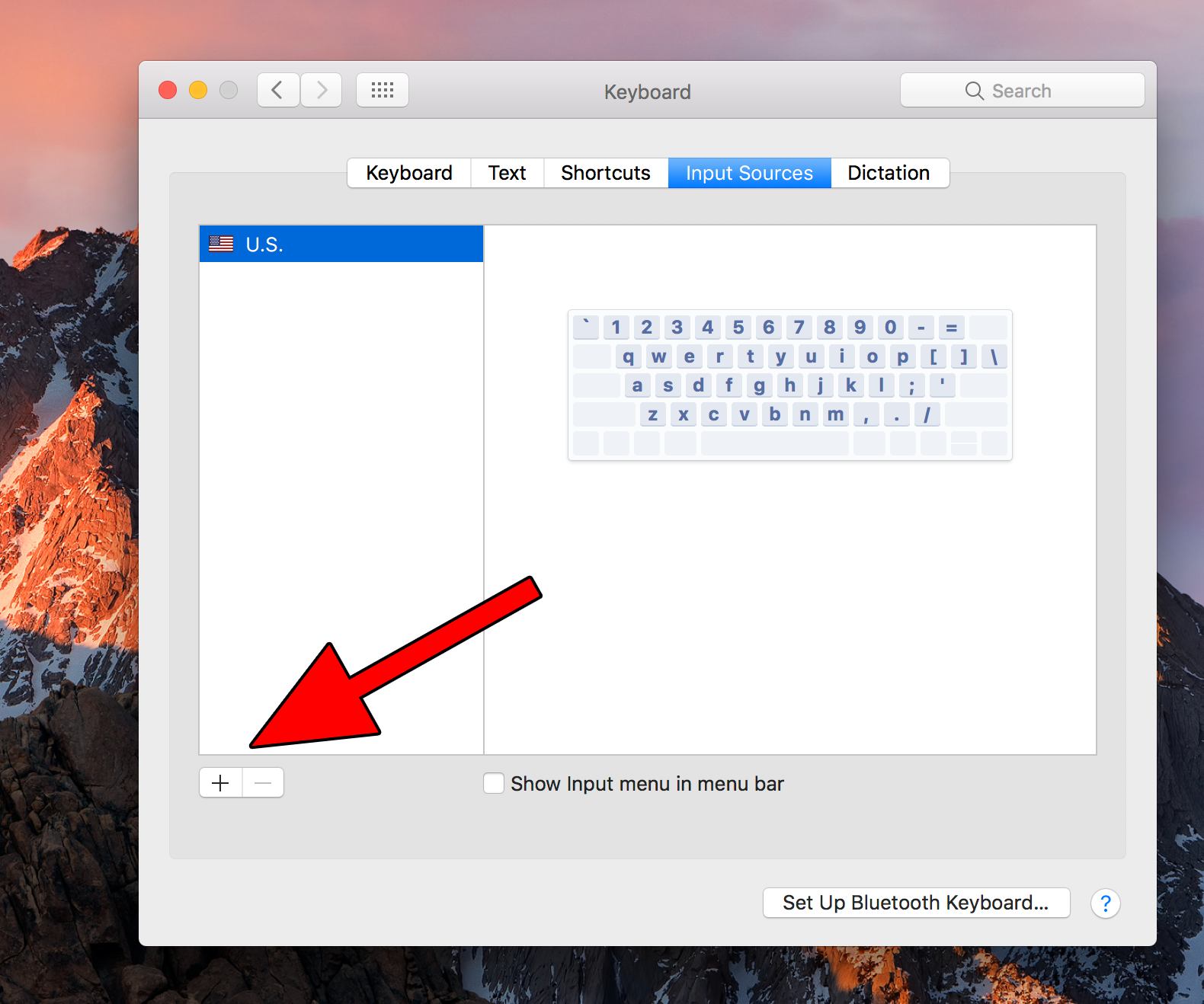Image resolution: width=1204 pixels, height=1004 pixels.
Task: Minimize the Keyboard window with yellow button
Action: [x=198, y=91]
